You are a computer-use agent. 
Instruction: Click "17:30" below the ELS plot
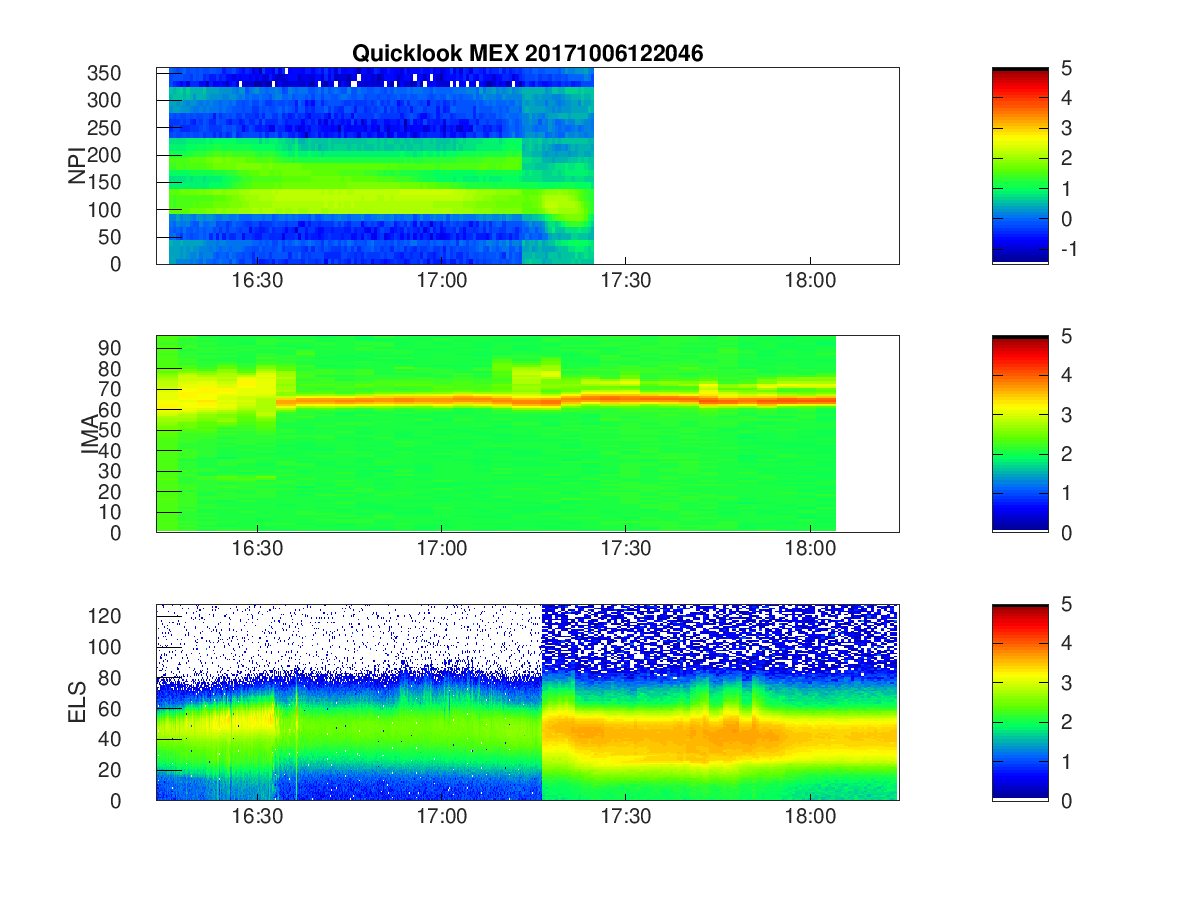coord(625,818)
